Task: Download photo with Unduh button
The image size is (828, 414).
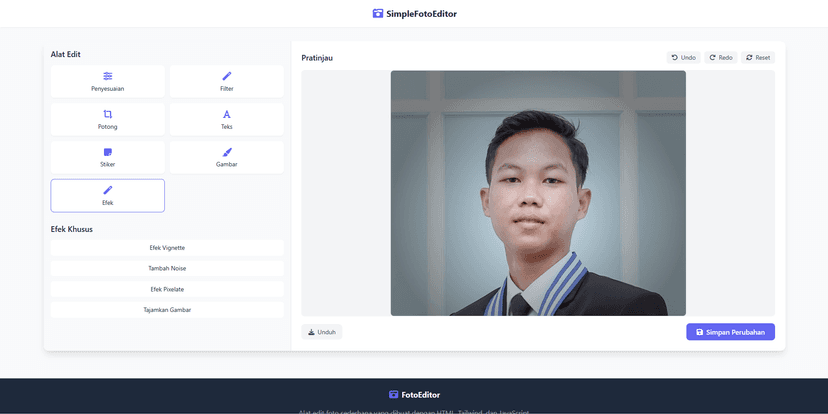Action: (x=321, y=332)
